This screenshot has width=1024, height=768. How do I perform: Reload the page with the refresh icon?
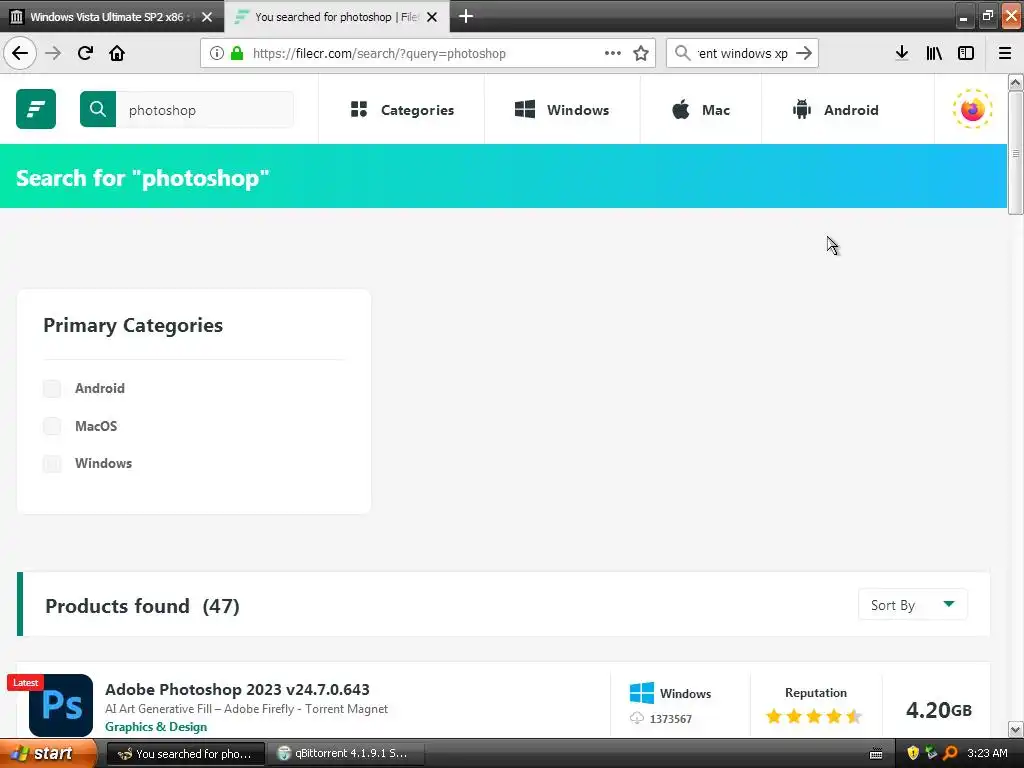(x=85, y=53)
